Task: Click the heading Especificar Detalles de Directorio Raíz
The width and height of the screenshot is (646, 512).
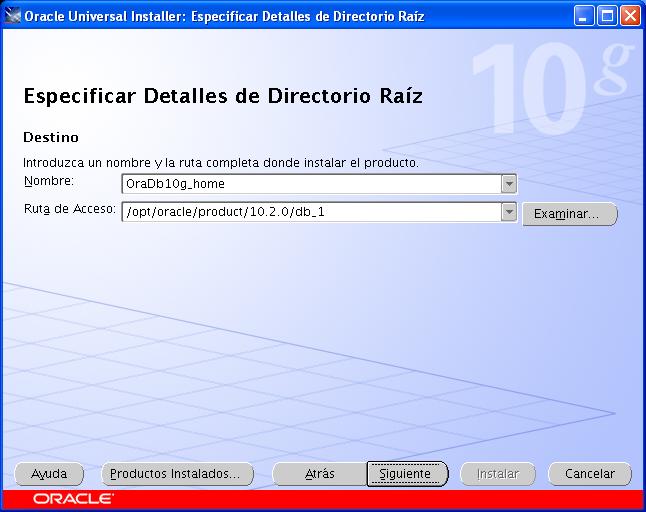Action: tap(223, 96)
